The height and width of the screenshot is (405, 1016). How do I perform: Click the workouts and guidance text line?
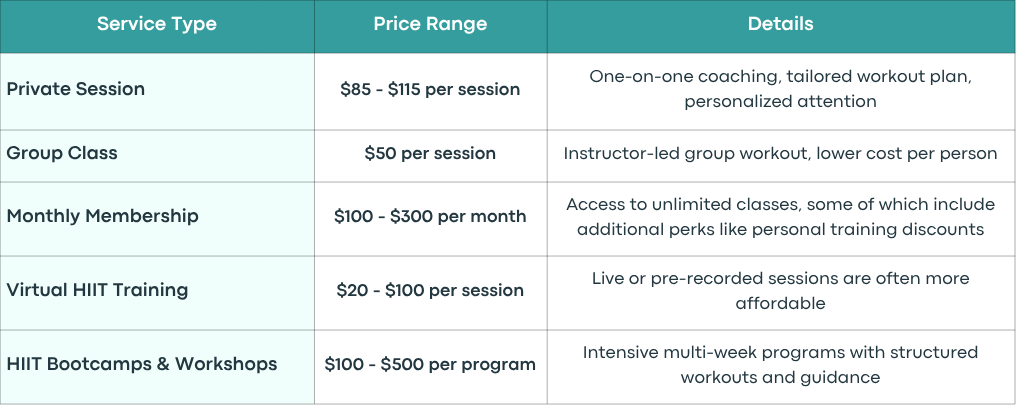pyautogui.click(x=780, y=377)
